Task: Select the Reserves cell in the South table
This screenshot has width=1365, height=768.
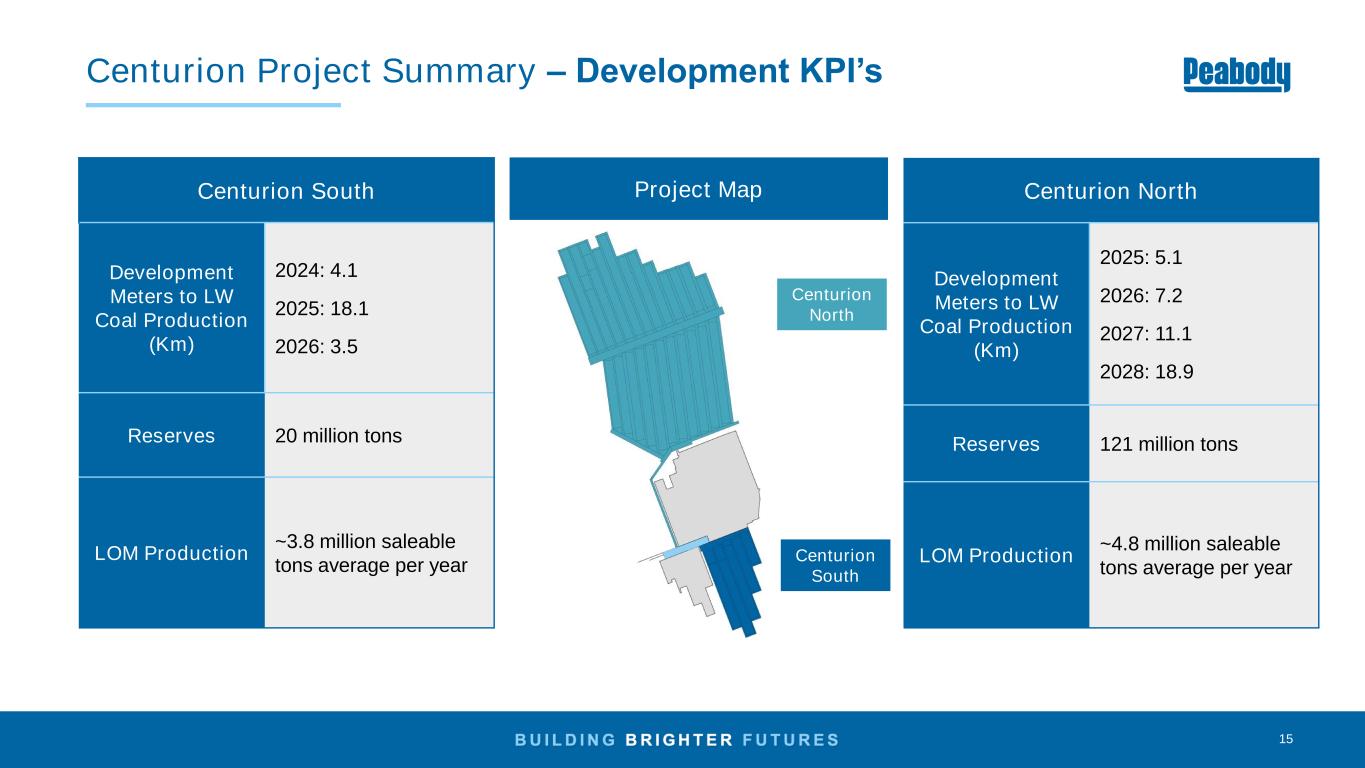Action: pos(171,436)
